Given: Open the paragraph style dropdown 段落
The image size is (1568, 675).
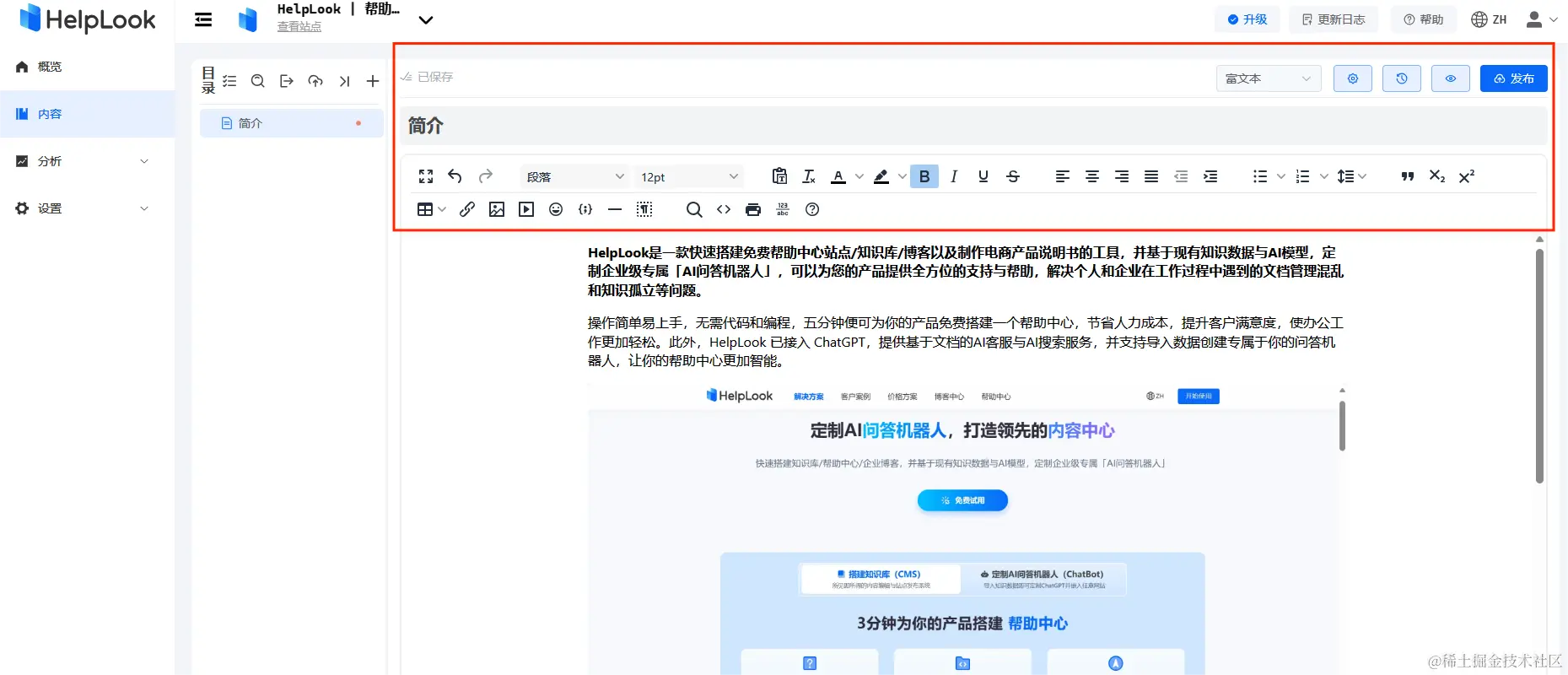Looking at the screenshot, I should click(x=574, y=176).
